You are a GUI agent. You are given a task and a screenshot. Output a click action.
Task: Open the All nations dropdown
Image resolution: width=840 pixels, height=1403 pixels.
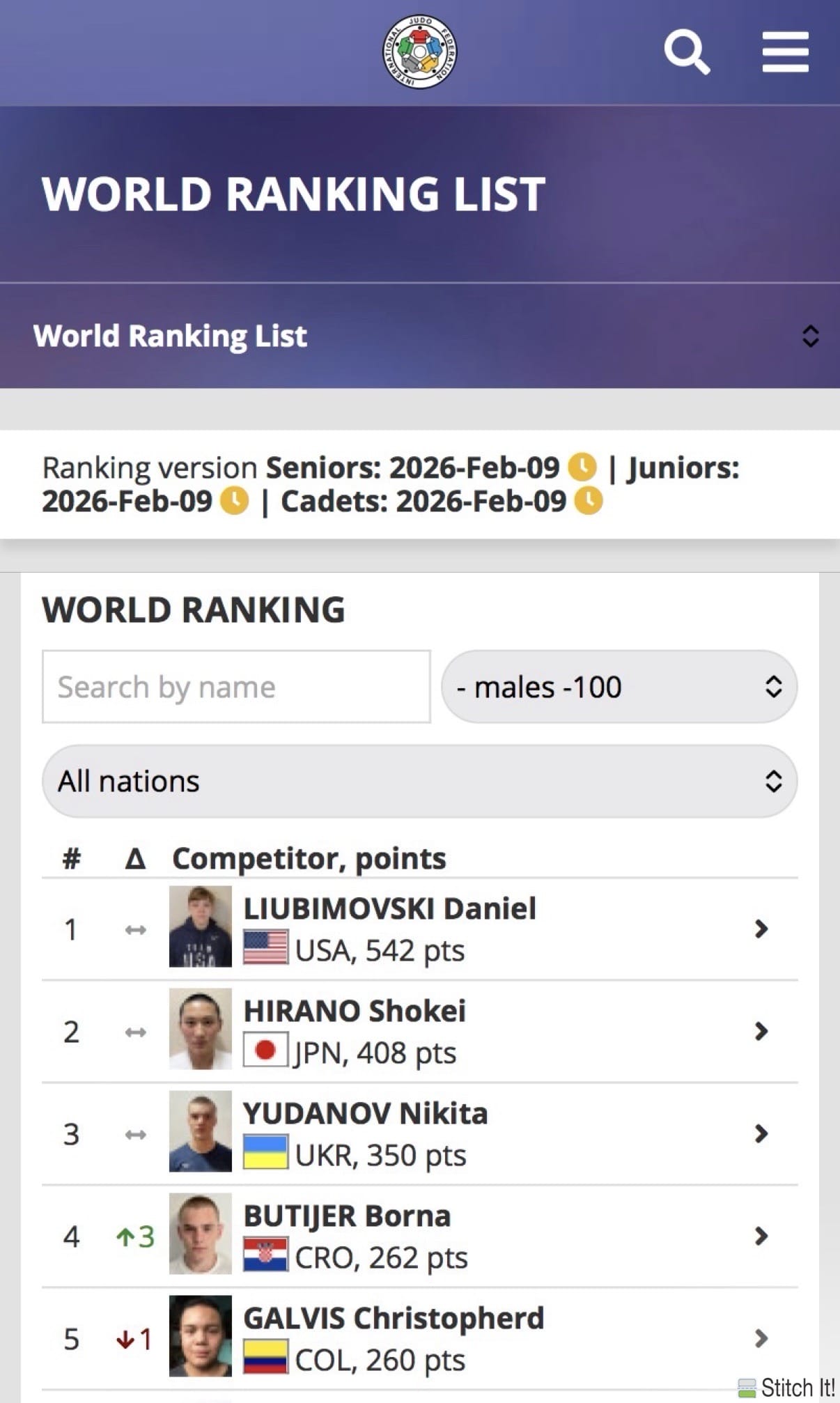tap(419, 781)
